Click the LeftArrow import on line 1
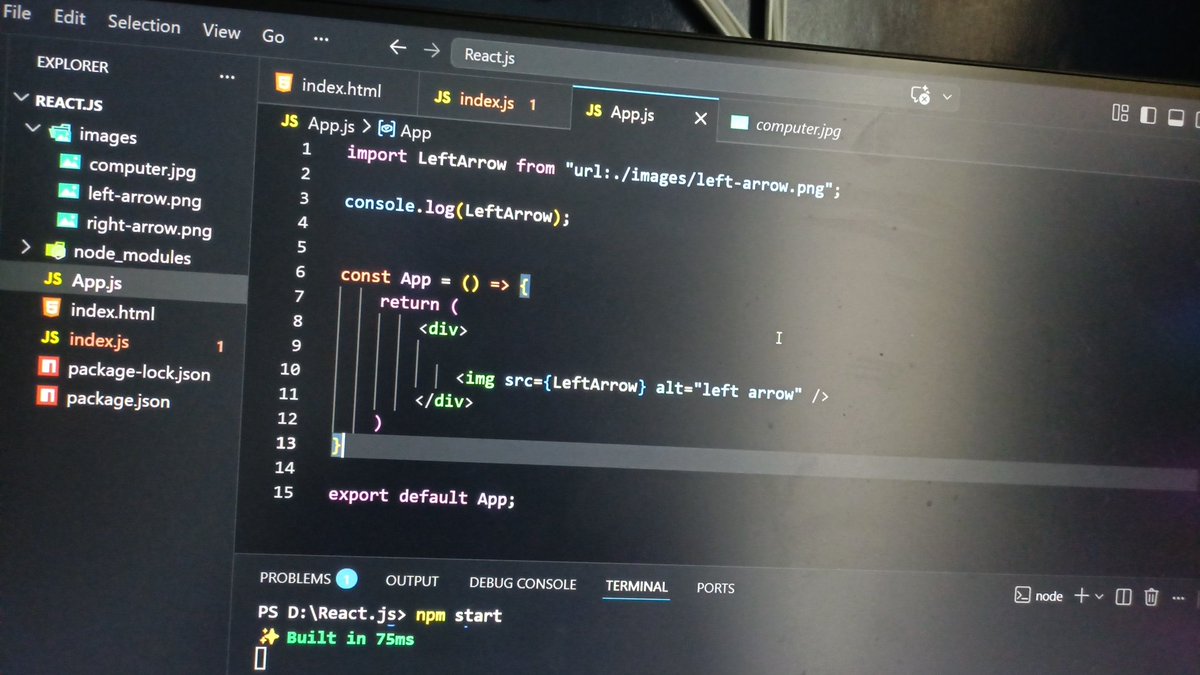Image resolution: width=1200 pixels, height=675 pixels. click(462, 161)
